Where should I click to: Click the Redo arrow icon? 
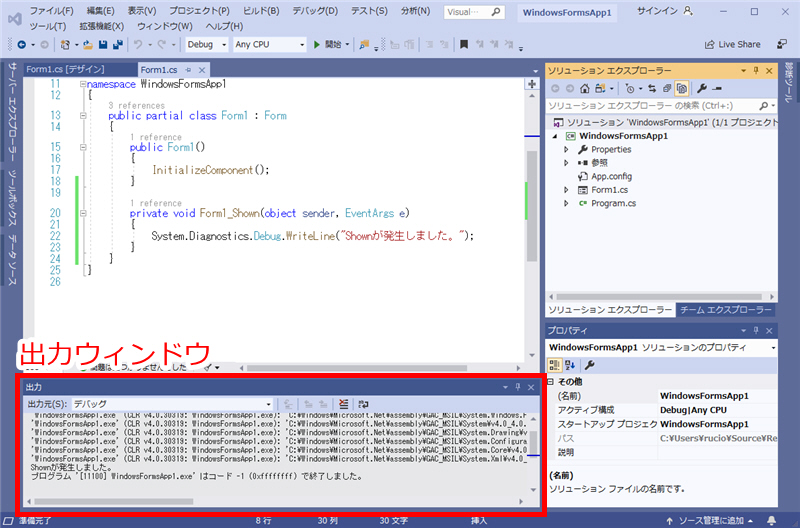(x=162, y=45)
